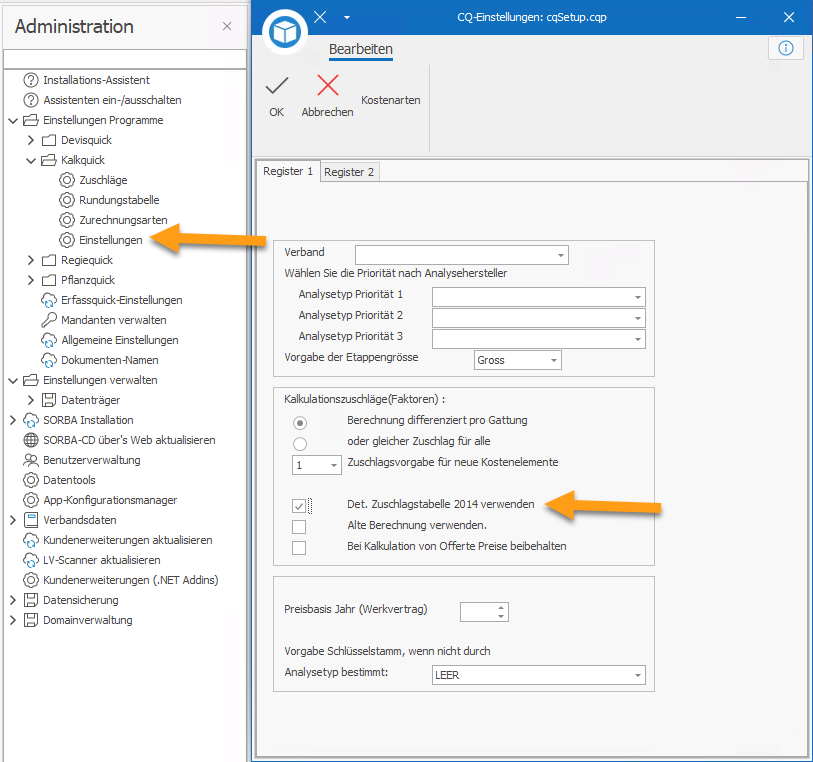Click the OK checkmark icon
The height and width of the screenshot is (762, 813).
click(277, 86)
